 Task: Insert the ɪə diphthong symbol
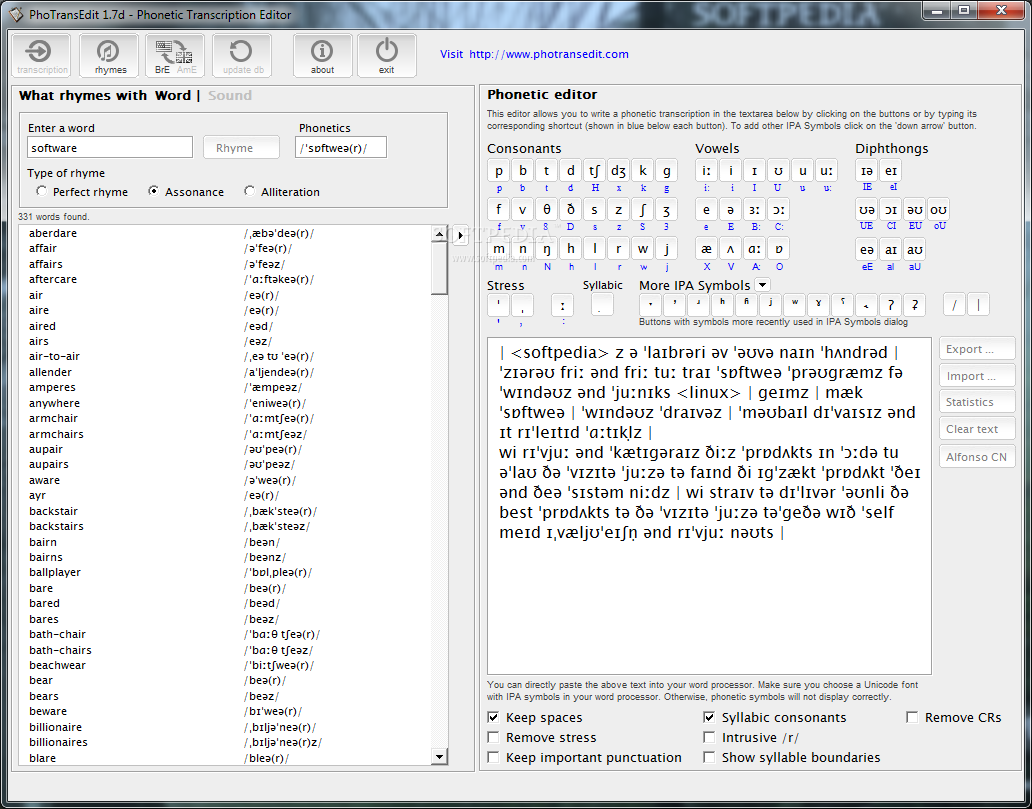[x=867, y=171]
